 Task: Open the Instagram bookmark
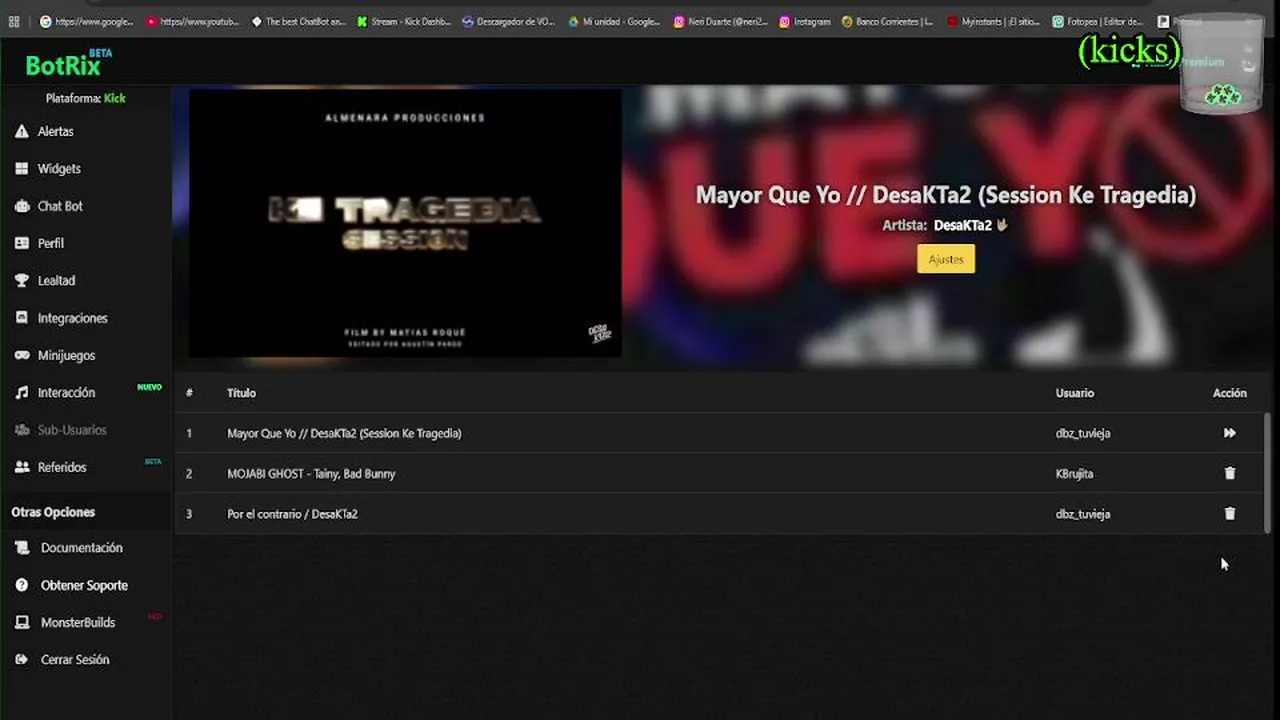(x=805, y=21)
